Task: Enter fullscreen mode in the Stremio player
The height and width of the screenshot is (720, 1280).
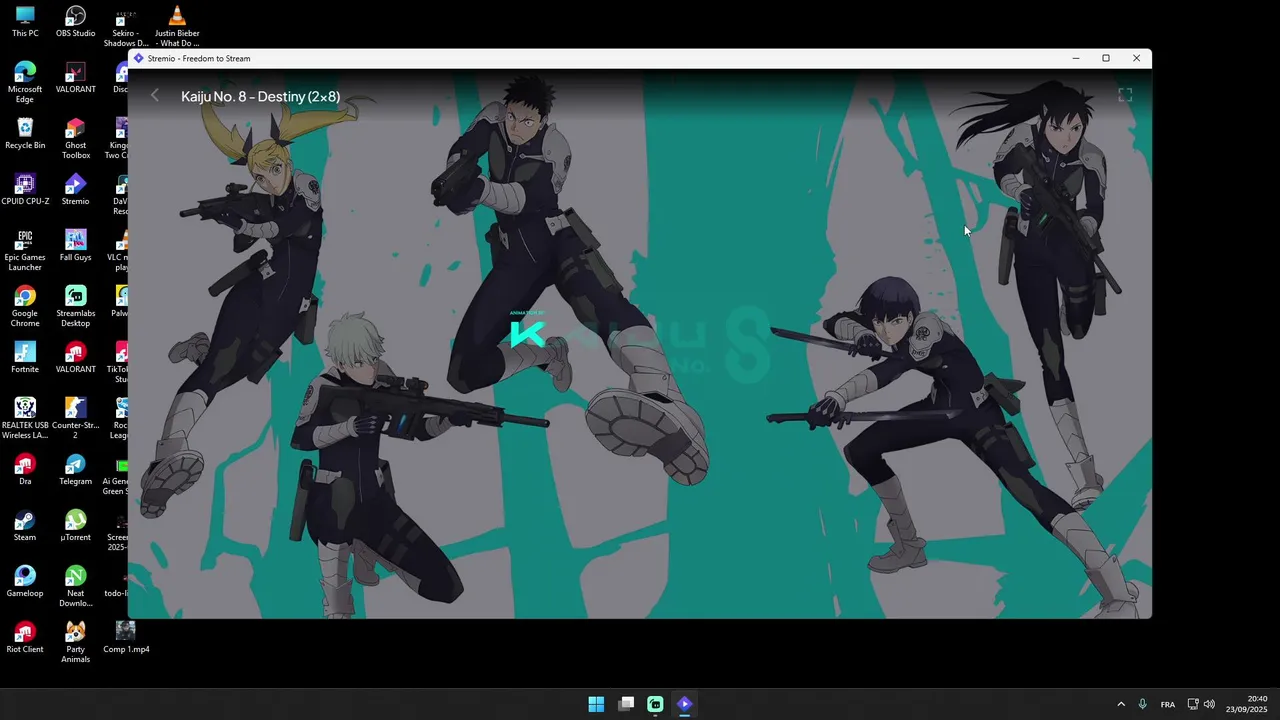Action: click(1125, 95)
